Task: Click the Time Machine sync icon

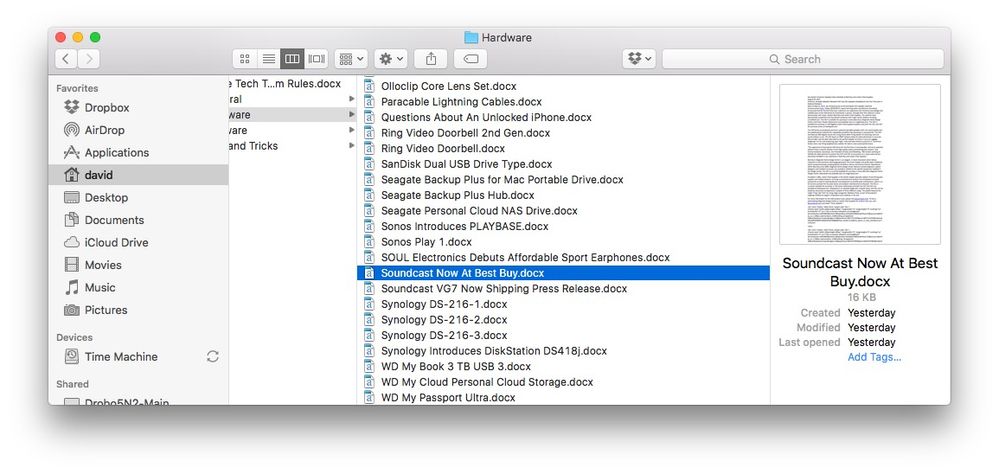Action: click(213, 357)
